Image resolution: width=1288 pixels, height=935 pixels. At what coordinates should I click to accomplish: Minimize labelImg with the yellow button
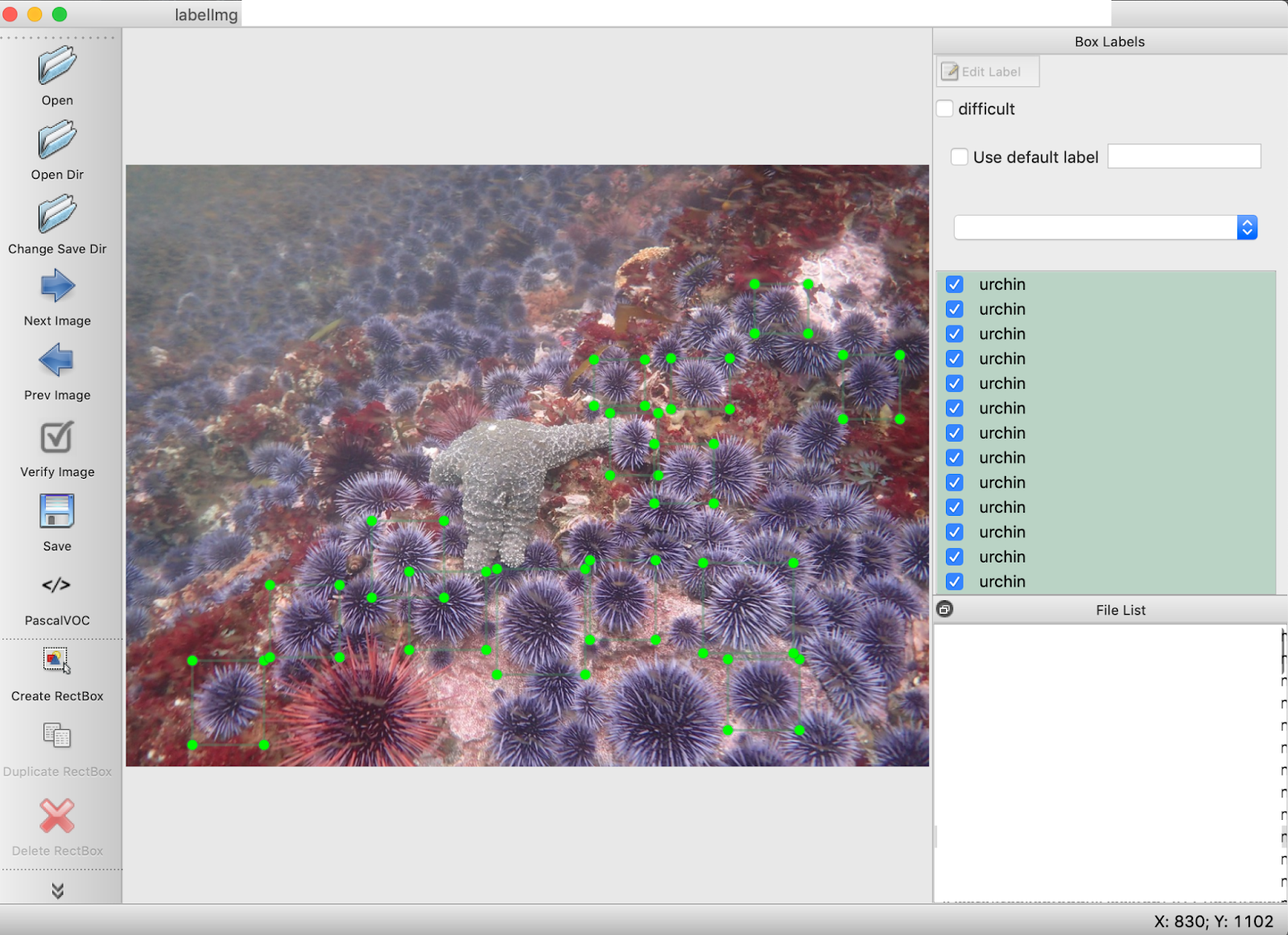[x=35, y=14]
